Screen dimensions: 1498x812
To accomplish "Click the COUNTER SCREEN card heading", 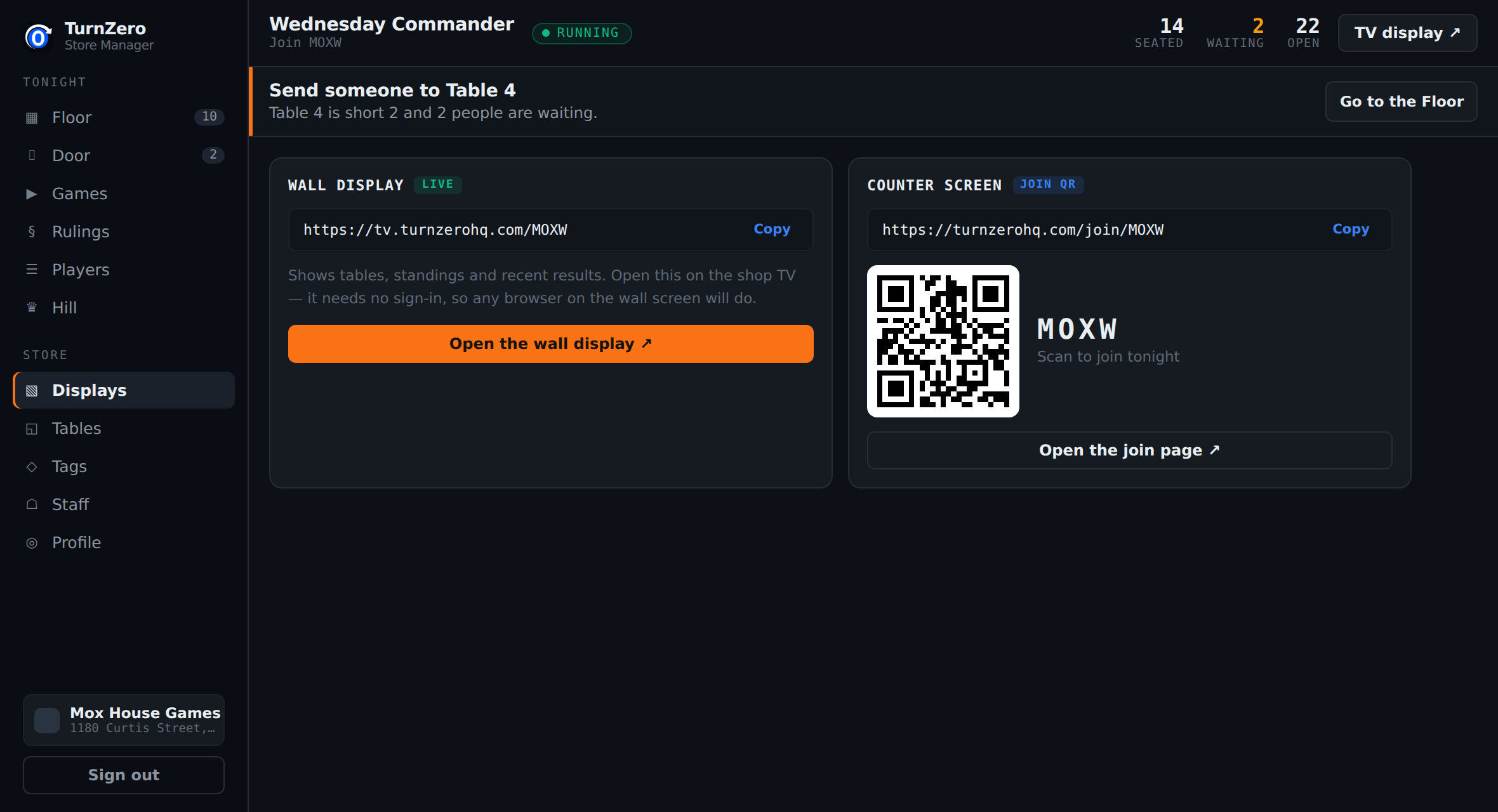I will tap(935, 185).
